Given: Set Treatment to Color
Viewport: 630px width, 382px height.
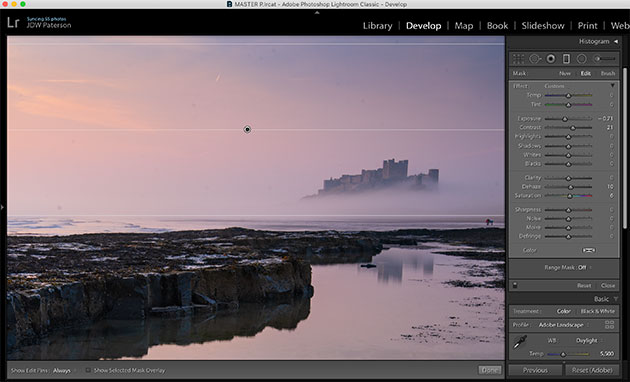Looking at the screenshot, I should [563, 311].
